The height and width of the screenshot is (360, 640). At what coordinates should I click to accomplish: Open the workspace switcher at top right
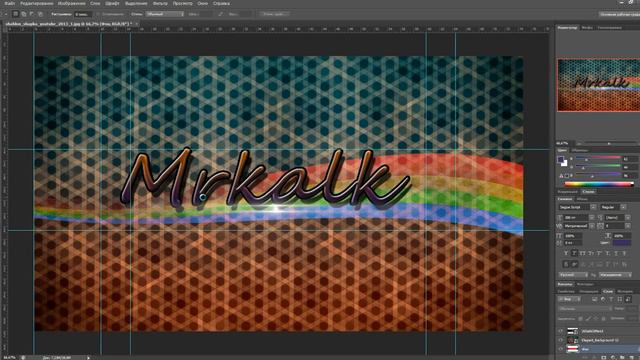tap(620, 14)
